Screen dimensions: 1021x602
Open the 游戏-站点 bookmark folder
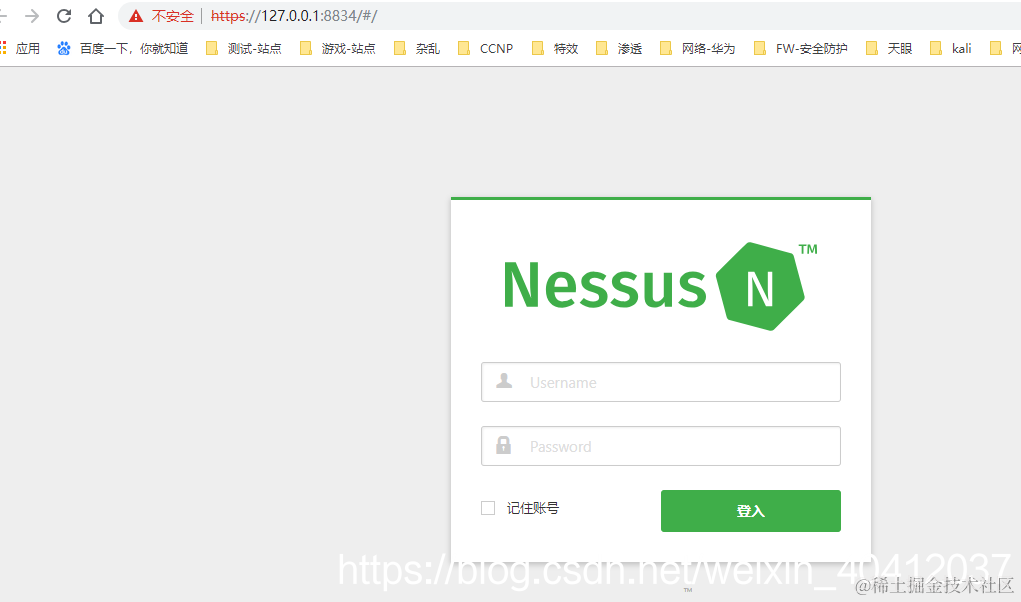pyautogui.click(x=337, y=48)
